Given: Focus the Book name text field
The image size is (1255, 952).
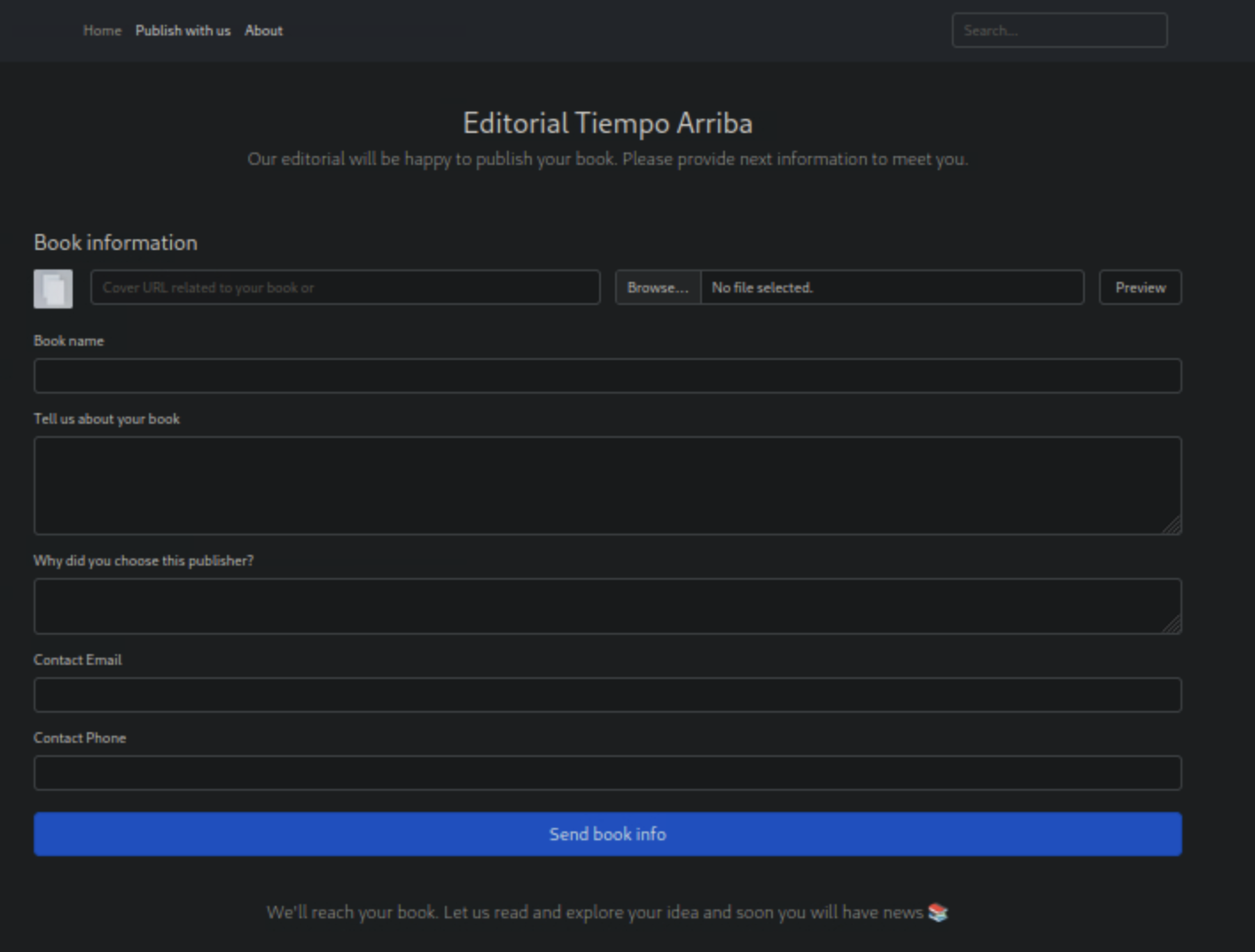Looking at the screenshot, I should [607, 376].
